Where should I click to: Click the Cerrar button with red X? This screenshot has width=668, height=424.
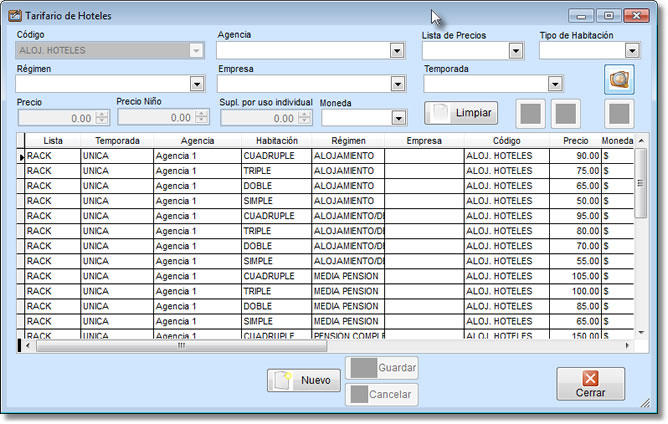pos(590,384)
